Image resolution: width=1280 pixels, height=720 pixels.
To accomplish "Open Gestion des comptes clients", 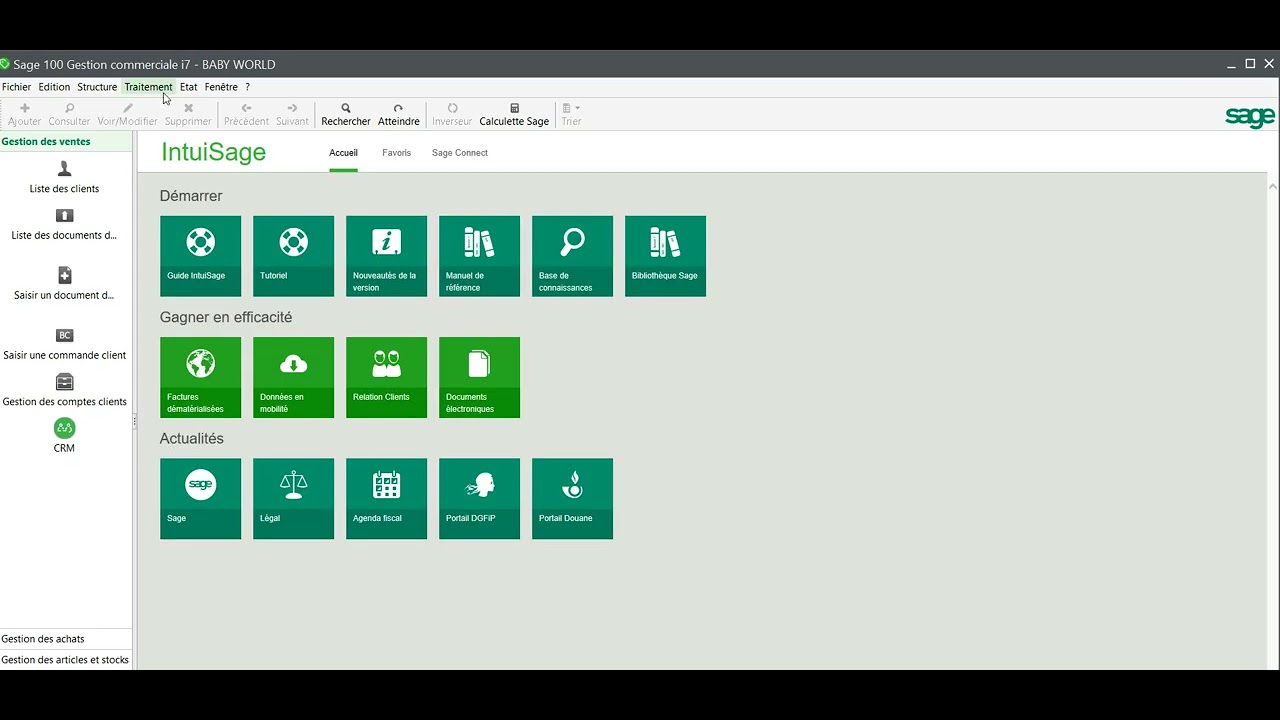I will (64, 391).
